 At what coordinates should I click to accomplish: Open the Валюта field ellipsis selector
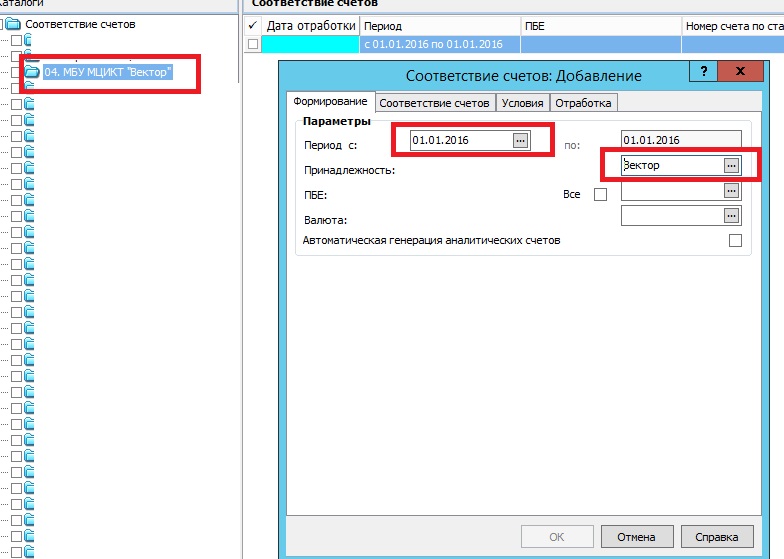731,215
